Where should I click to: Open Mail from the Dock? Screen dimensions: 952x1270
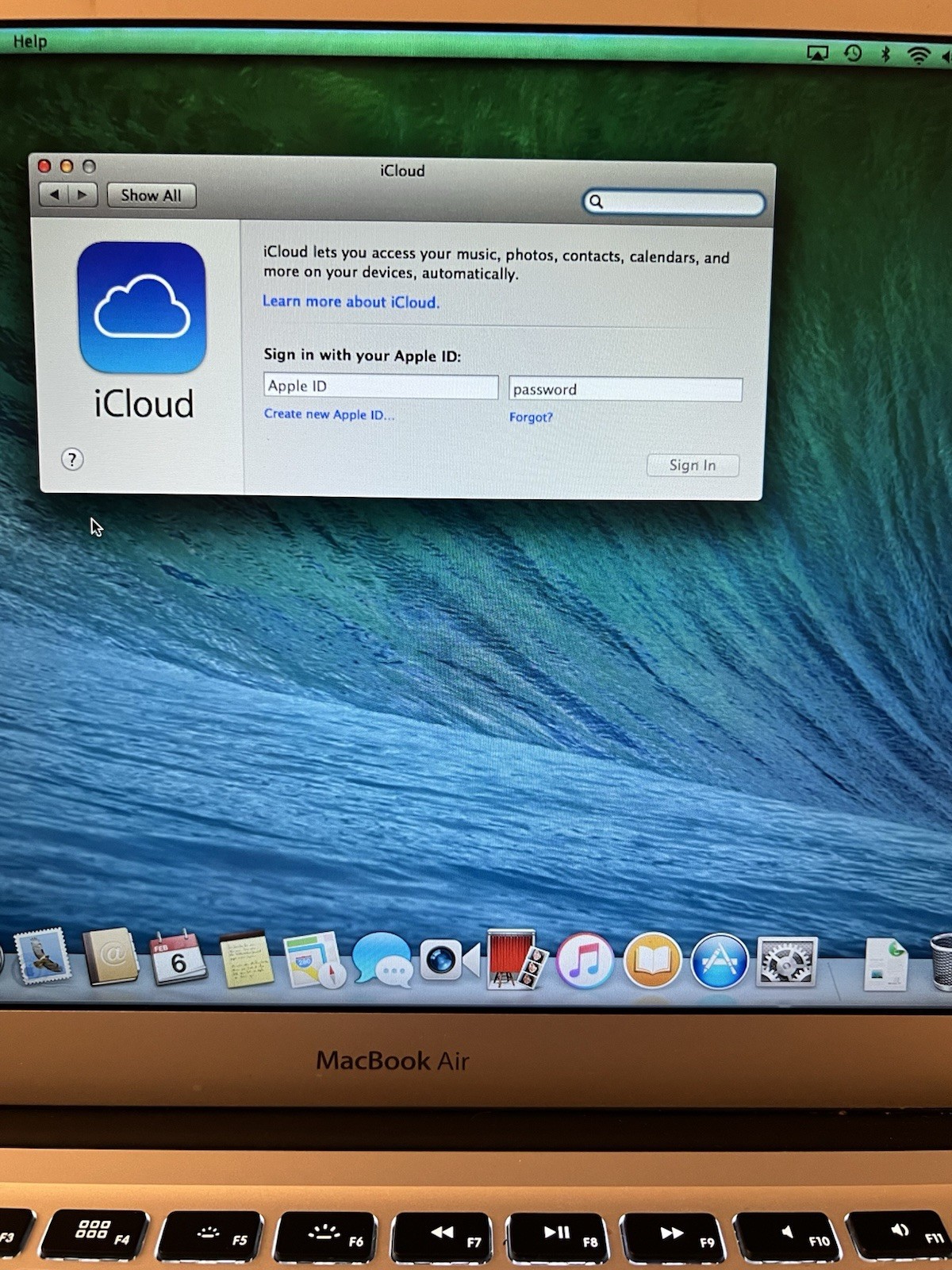pos(43,956)
